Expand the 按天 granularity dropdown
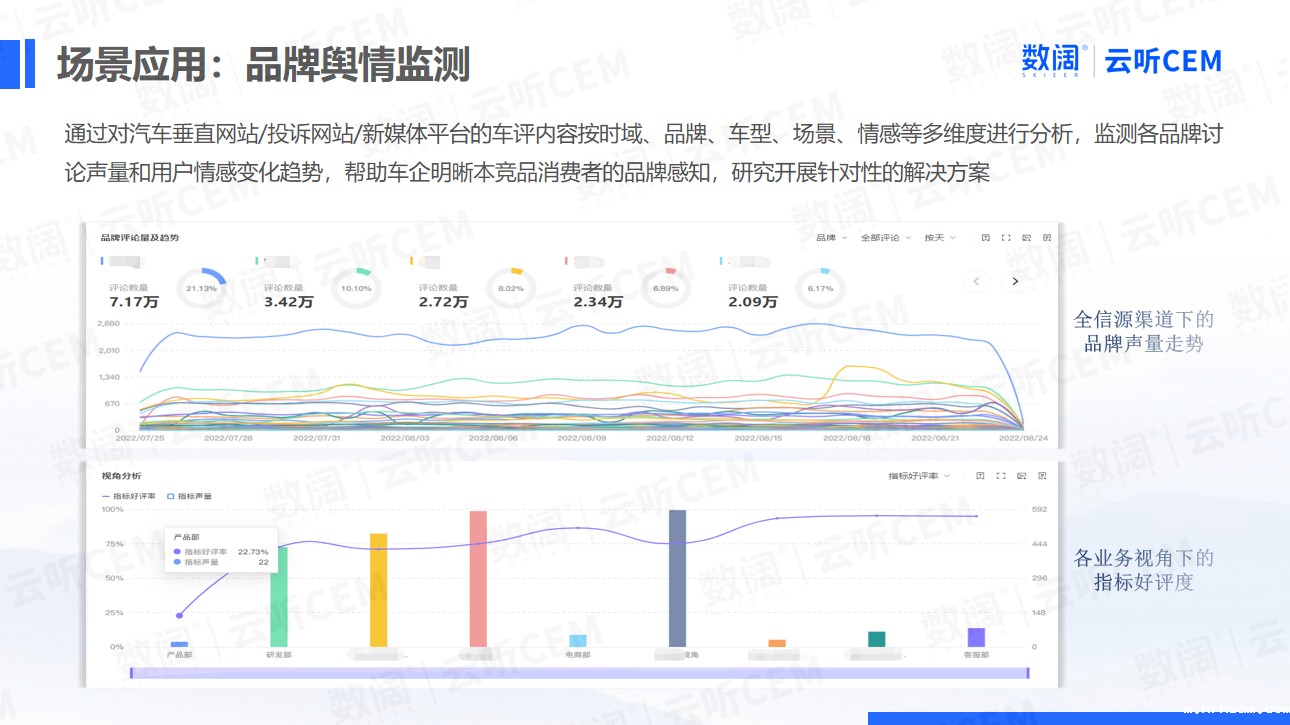Image resolution: width=1290 pixels, height=725 pixels. click(939, 238)
